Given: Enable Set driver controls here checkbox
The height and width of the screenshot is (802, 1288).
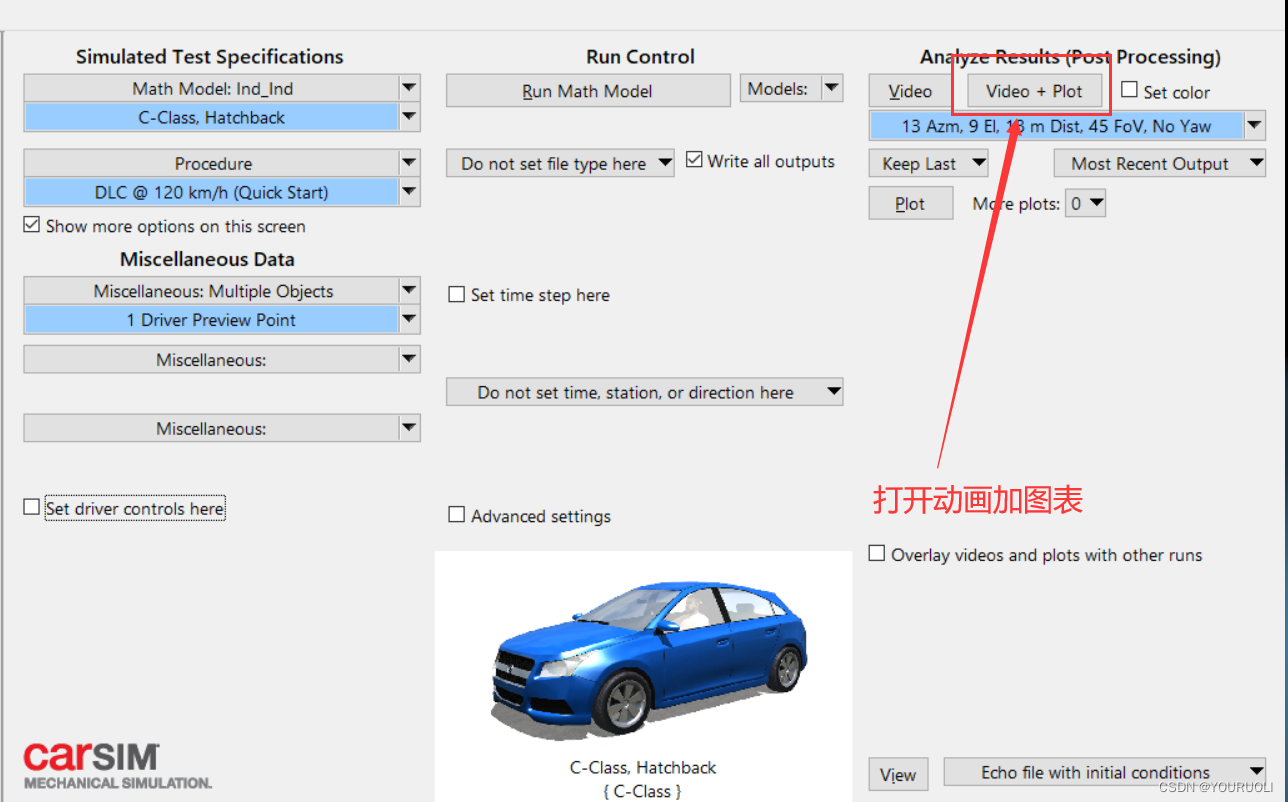Looking at the screenshot, I should (32, 507).
